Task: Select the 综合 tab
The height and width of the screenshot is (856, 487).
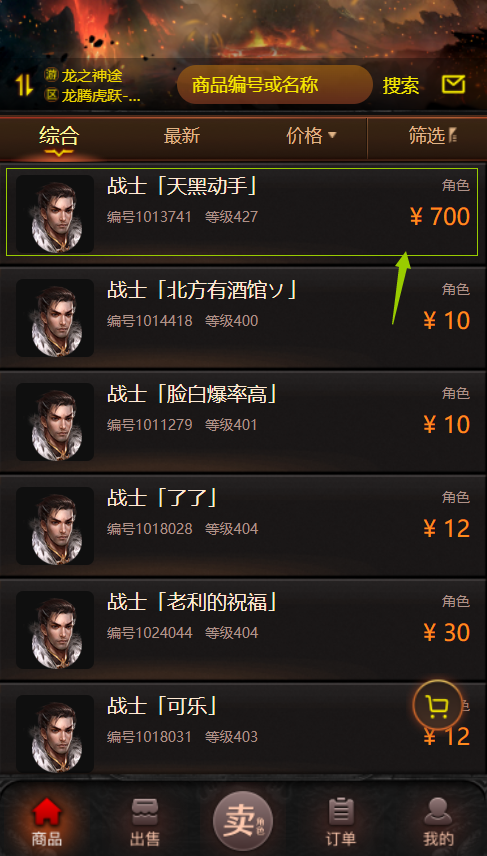Action: point(59,136)
